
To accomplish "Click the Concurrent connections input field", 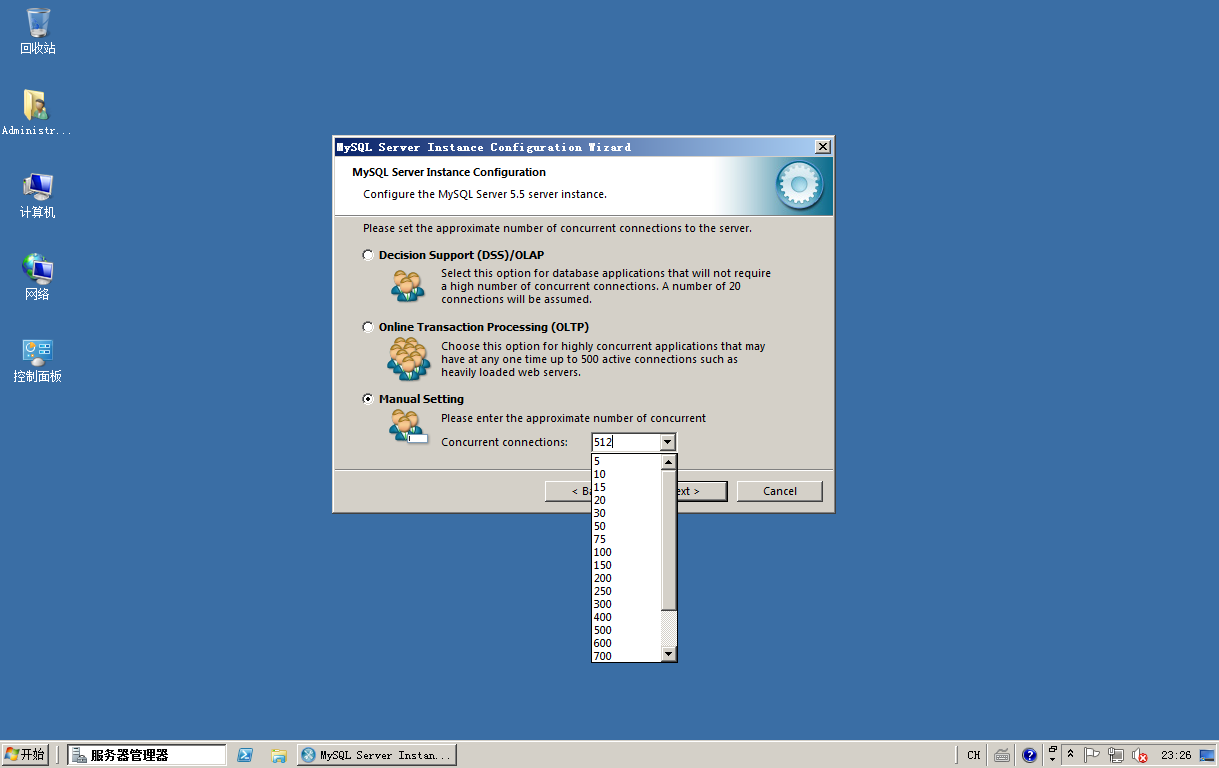I will (x=625, y=442).
